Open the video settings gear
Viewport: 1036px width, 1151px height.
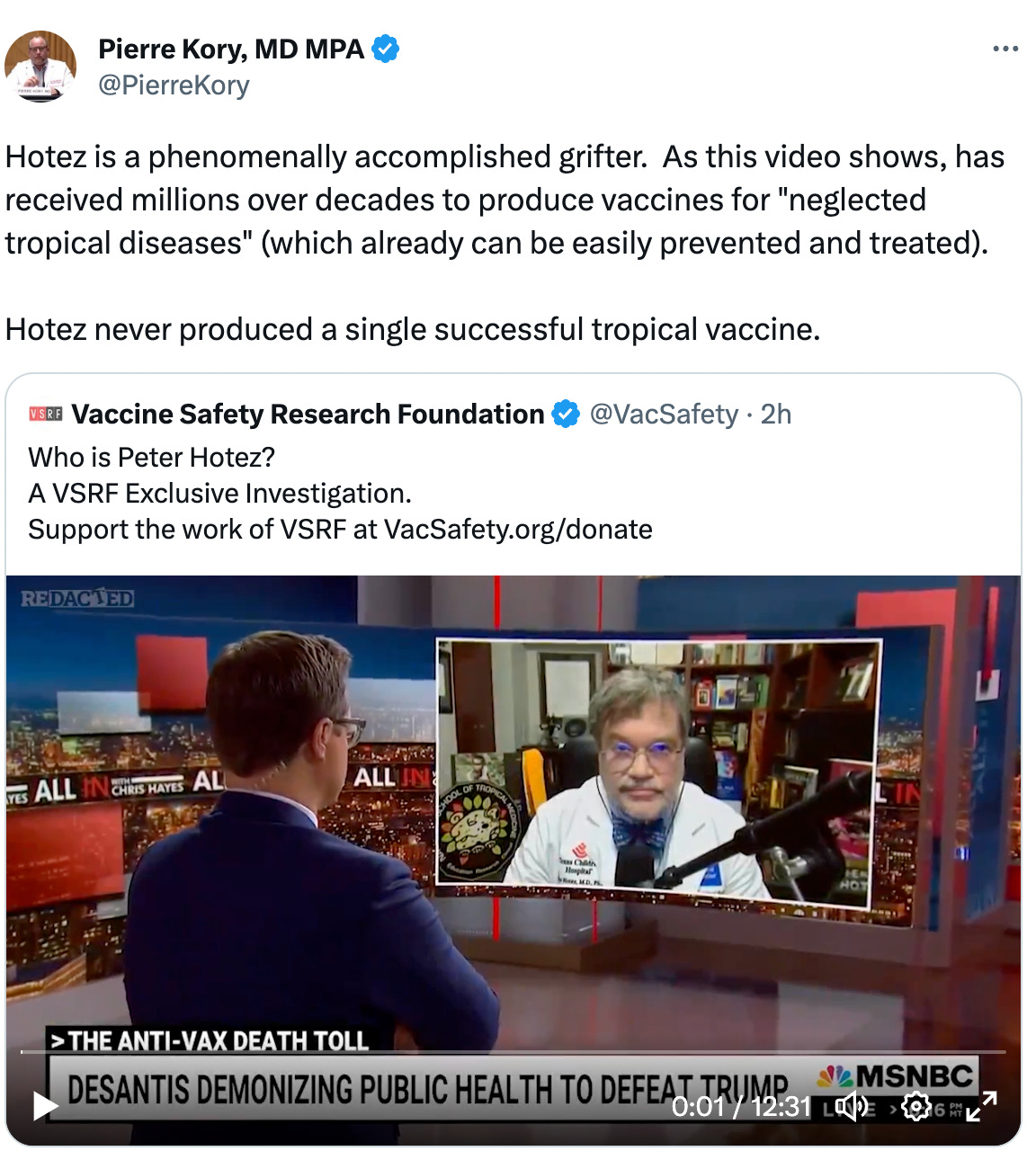click(x=915, y=1105)
